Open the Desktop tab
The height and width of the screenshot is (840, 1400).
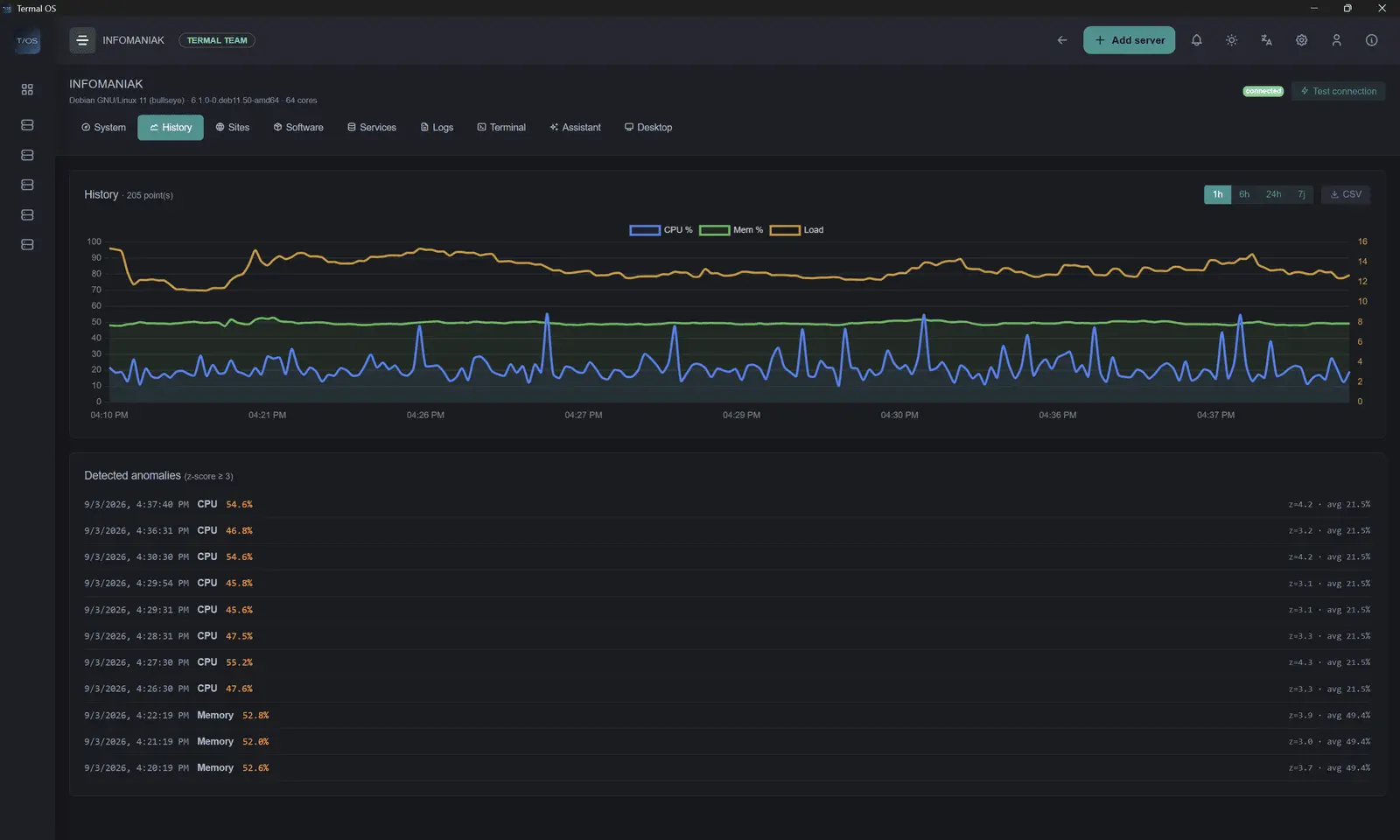(x=648, y=128)
